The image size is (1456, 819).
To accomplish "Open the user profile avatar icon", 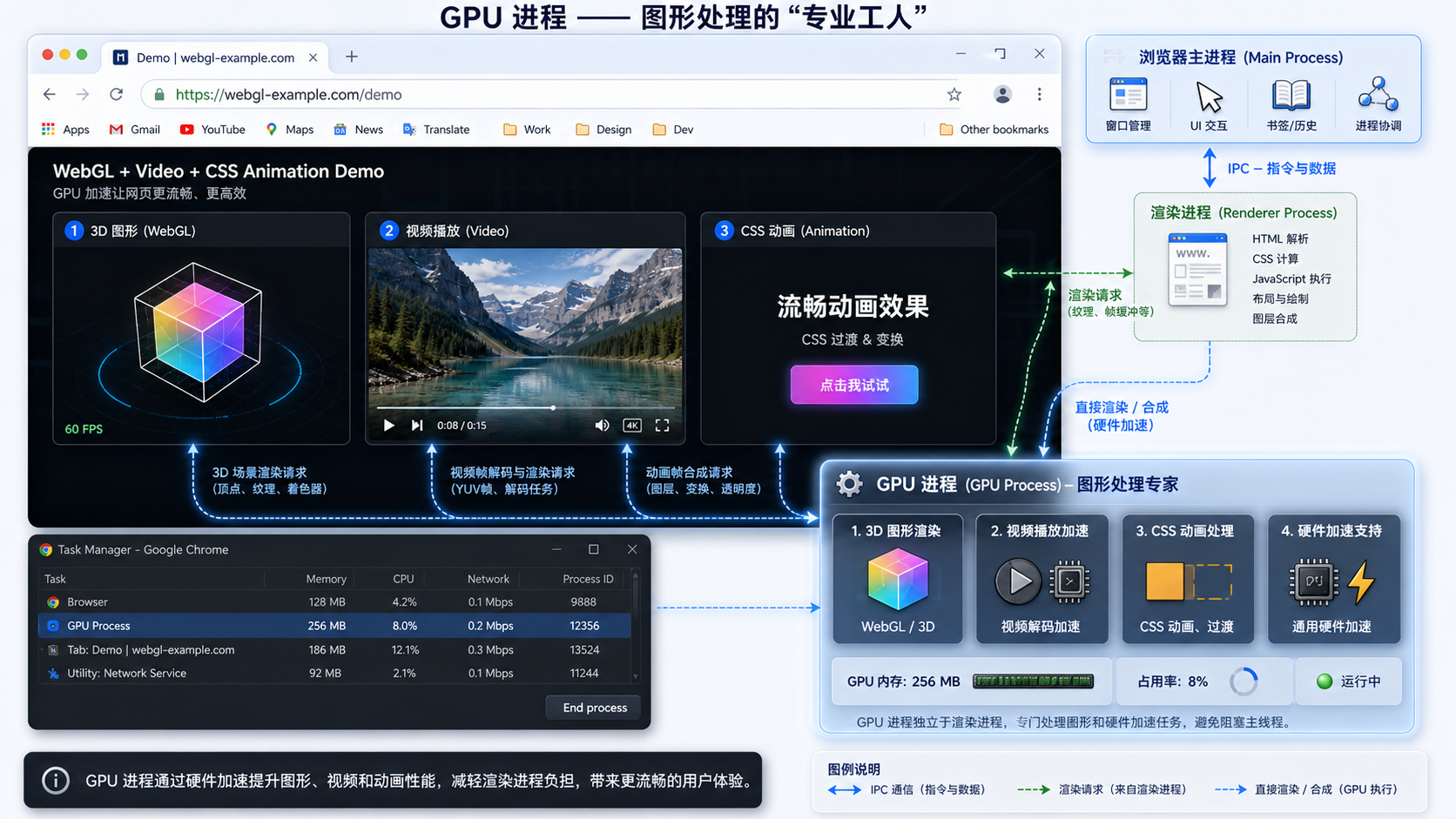I will tap(1002, 94).
